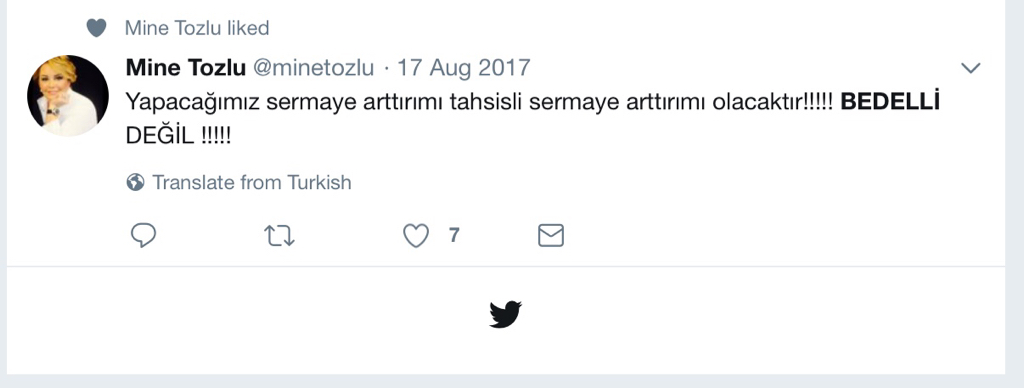Image resolution: width=1024 pixels, height=388 pixels.
Task: Open the 17 Aug 2017 timestamp
Action: (464, 67)
